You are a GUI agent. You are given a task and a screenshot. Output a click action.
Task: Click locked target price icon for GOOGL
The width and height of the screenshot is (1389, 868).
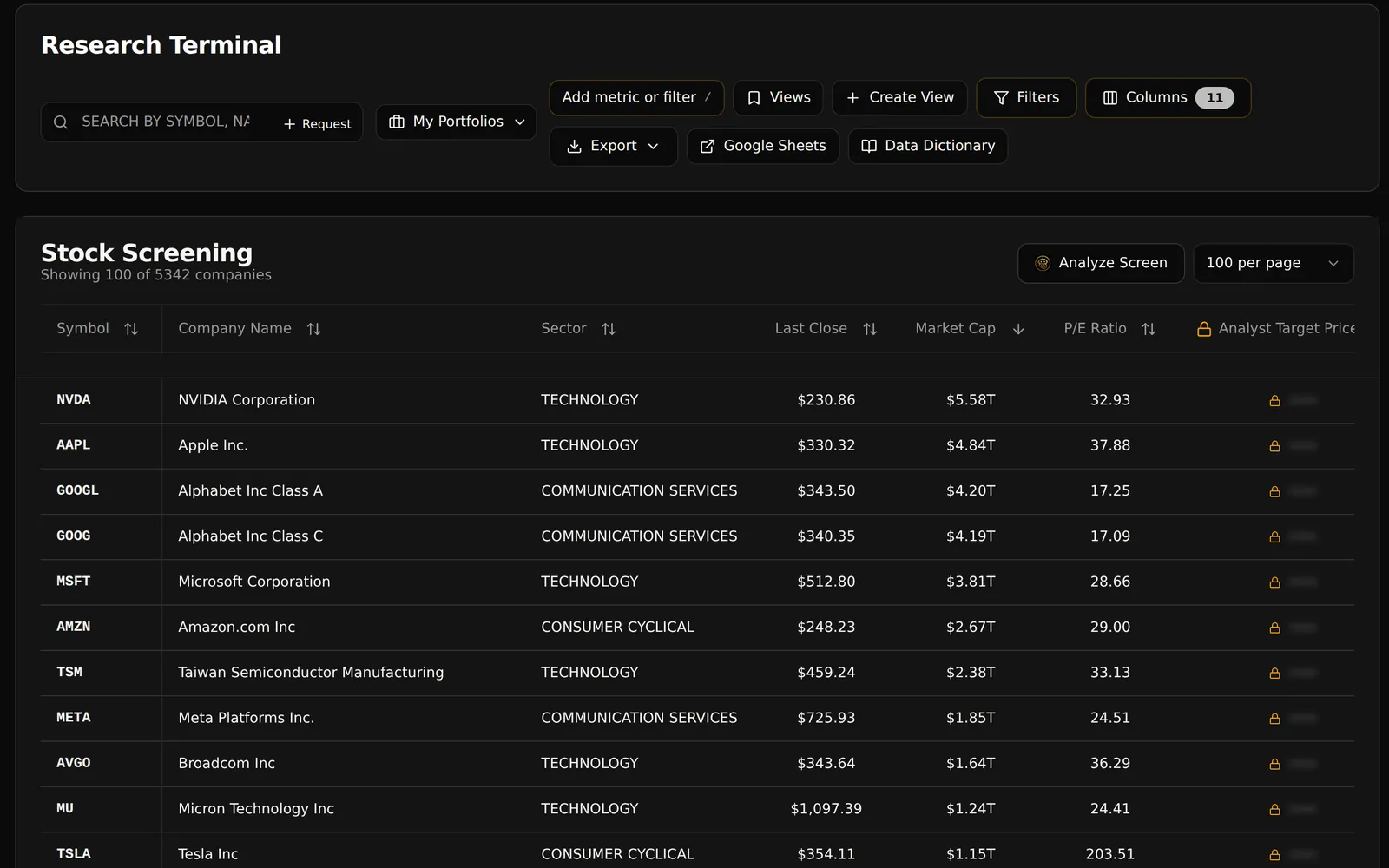(x=1274, y=491)
